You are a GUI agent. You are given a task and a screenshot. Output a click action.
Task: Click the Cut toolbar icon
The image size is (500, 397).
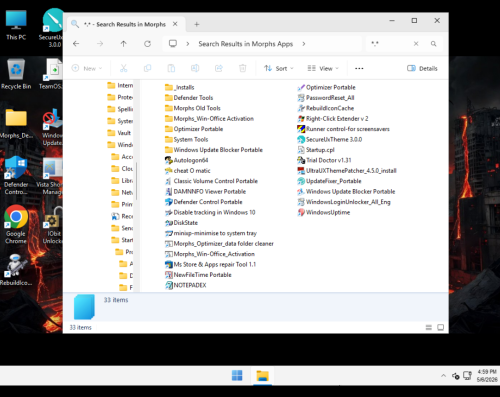(x=124, y=68)
